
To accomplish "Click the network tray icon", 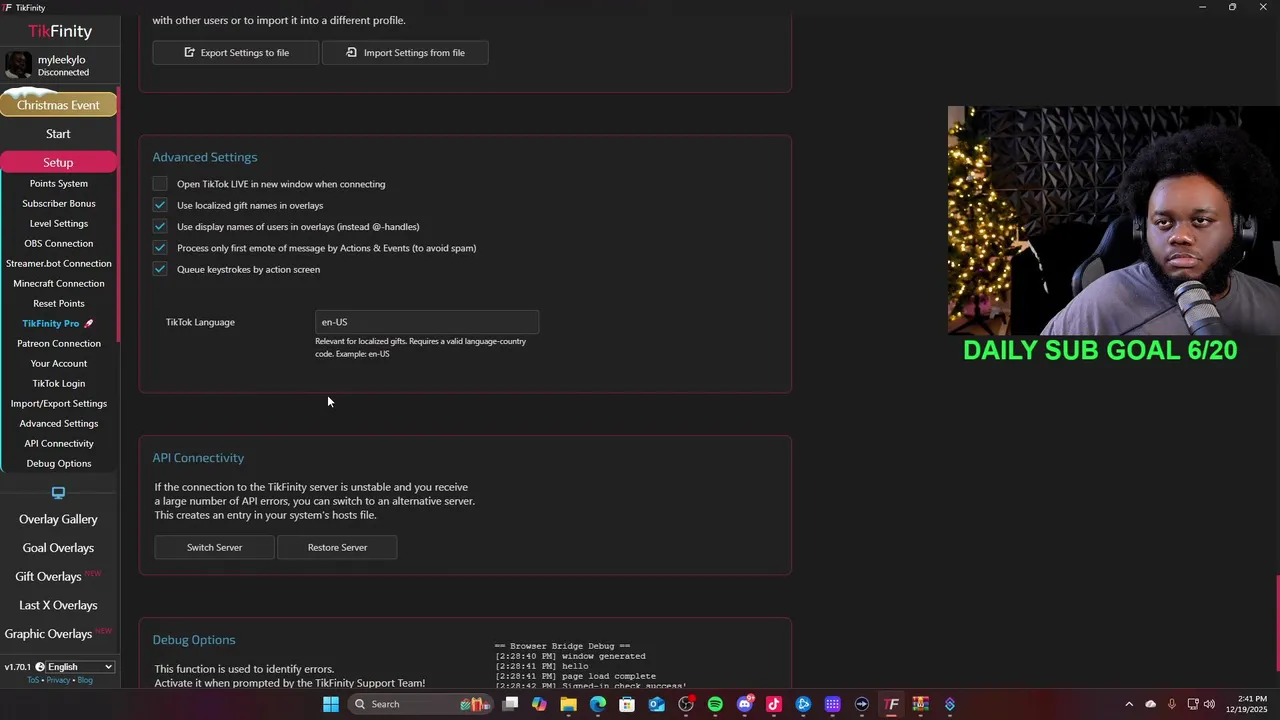I will coord(1193,704).
